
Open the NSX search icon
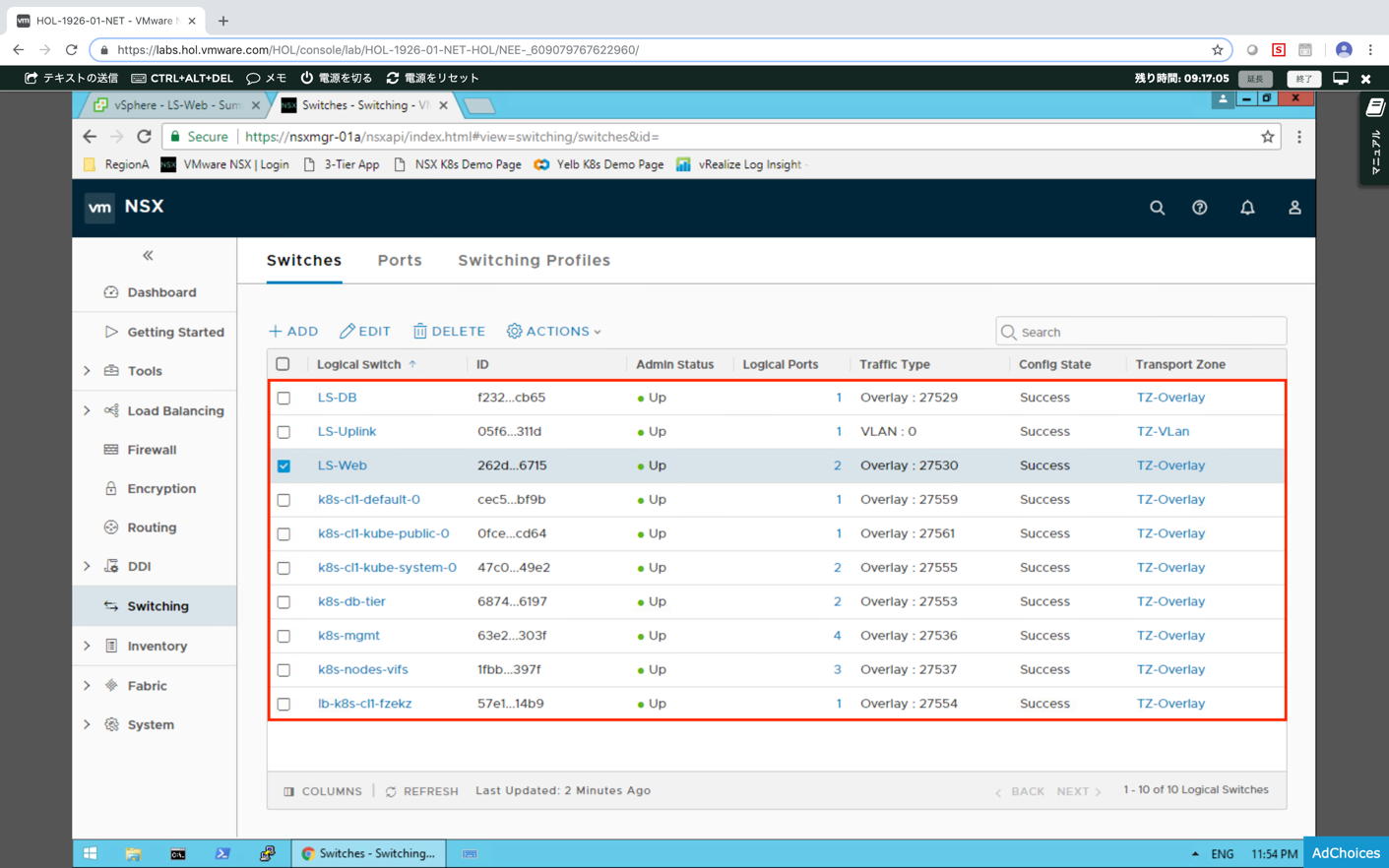click(x=1157, y=208)
